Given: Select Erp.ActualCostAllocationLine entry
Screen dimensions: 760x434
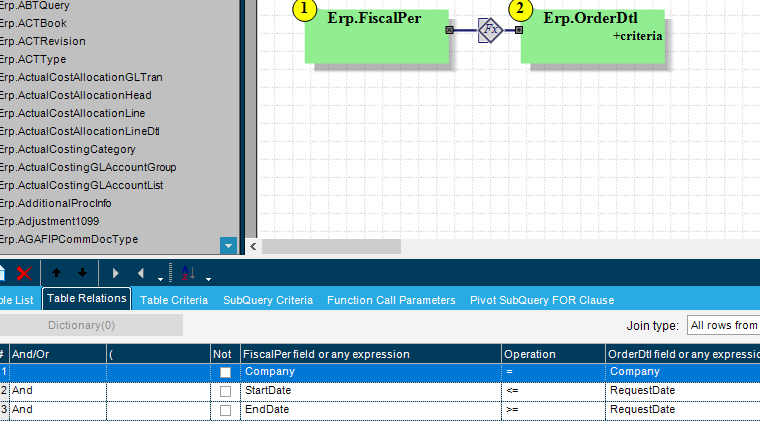Looking at the screenshot, I should click(72, 113).
